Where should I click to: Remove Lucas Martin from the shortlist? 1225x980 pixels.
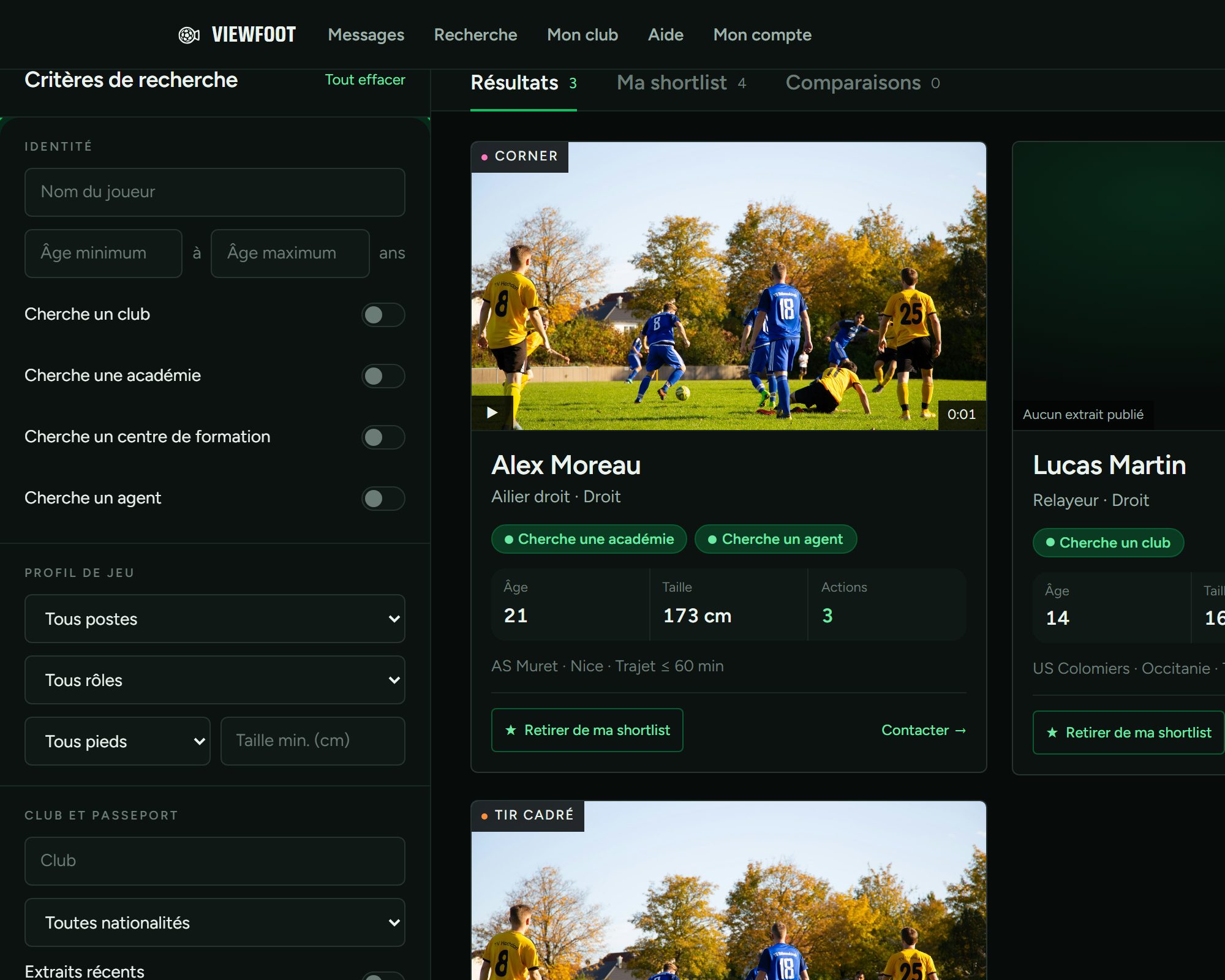click(x=1129, y=733)
